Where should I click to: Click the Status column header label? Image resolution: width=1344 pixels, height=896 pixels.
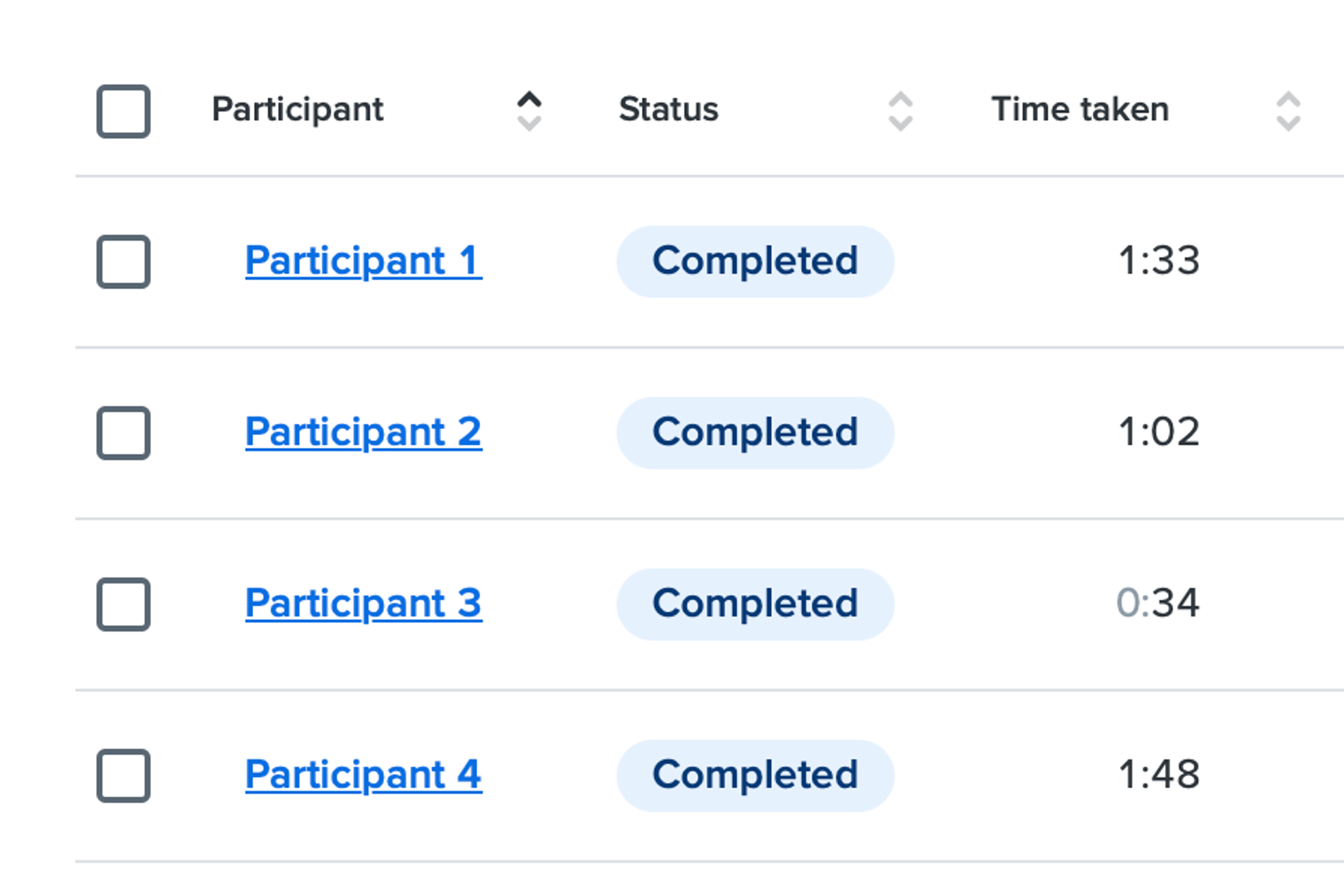pyautogui.click(x=668, y=109)
